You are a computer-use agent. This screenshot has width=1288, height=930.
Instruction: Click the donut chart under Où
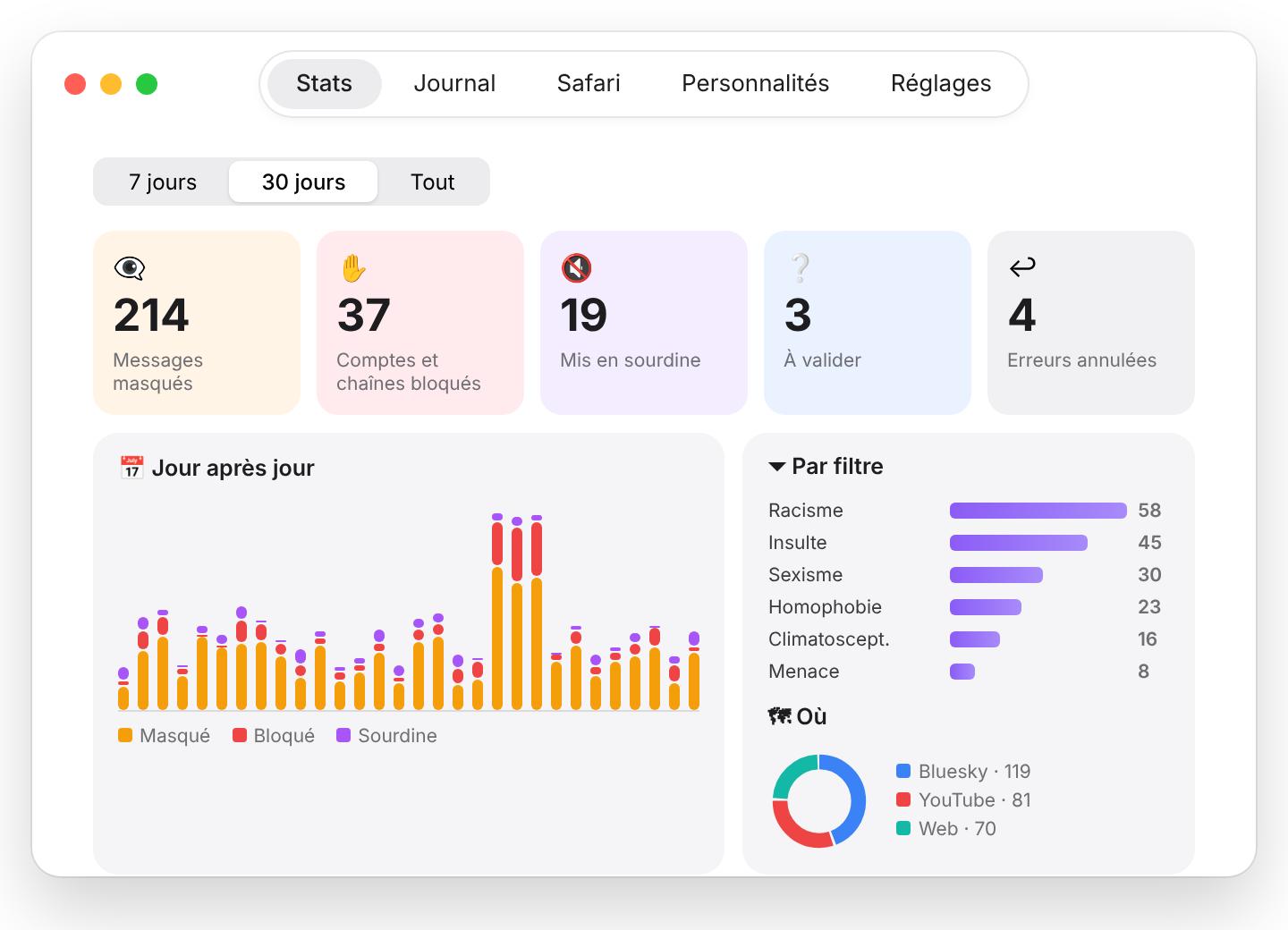pos(819,801)
